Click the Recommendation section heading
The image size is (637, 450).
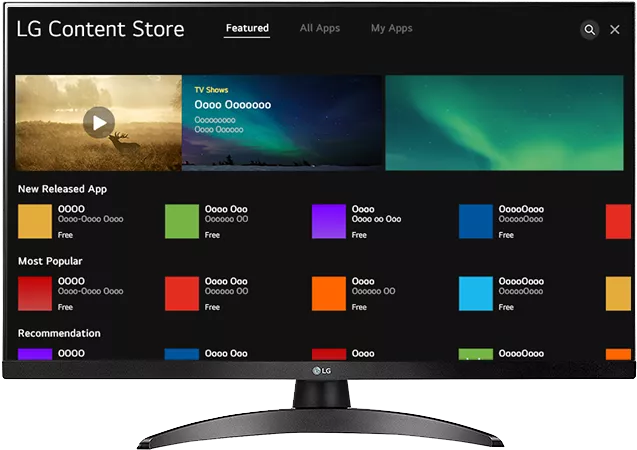[x=59, y=333]
